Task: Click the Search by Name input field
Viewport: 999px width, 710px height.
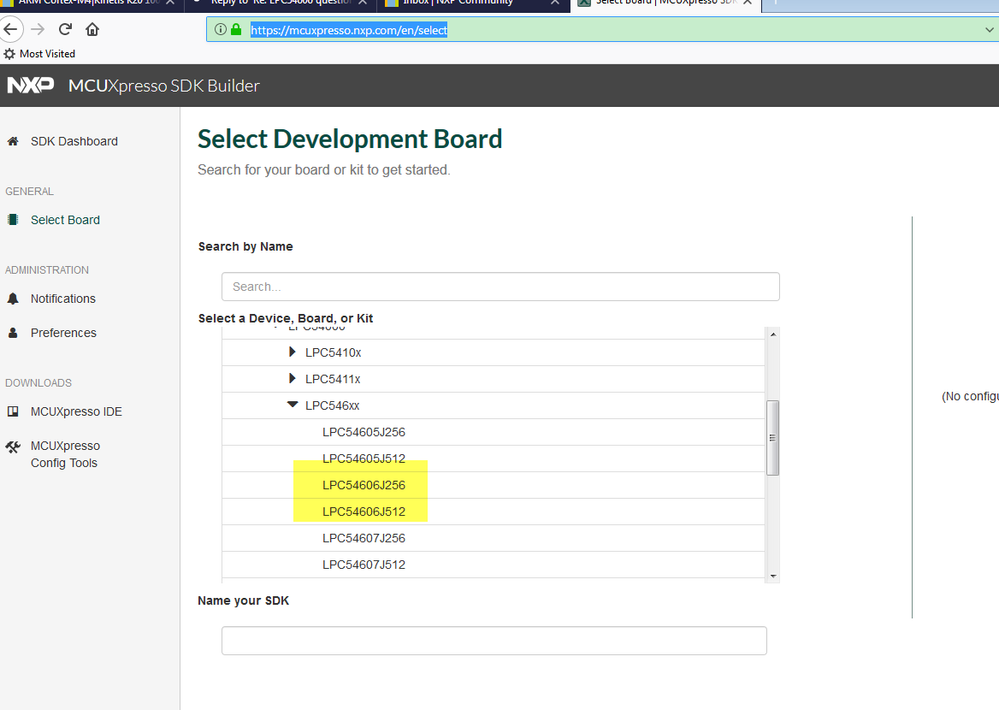Action: [500, 287]
